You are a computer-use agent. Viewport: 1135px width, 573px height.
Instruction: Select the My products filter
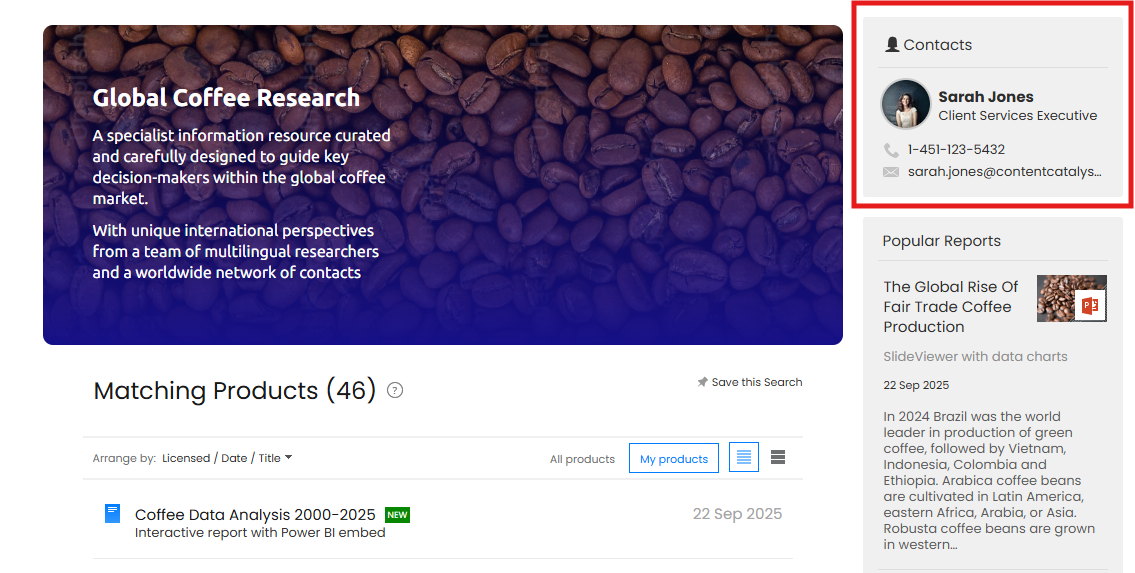coord(673,459)
